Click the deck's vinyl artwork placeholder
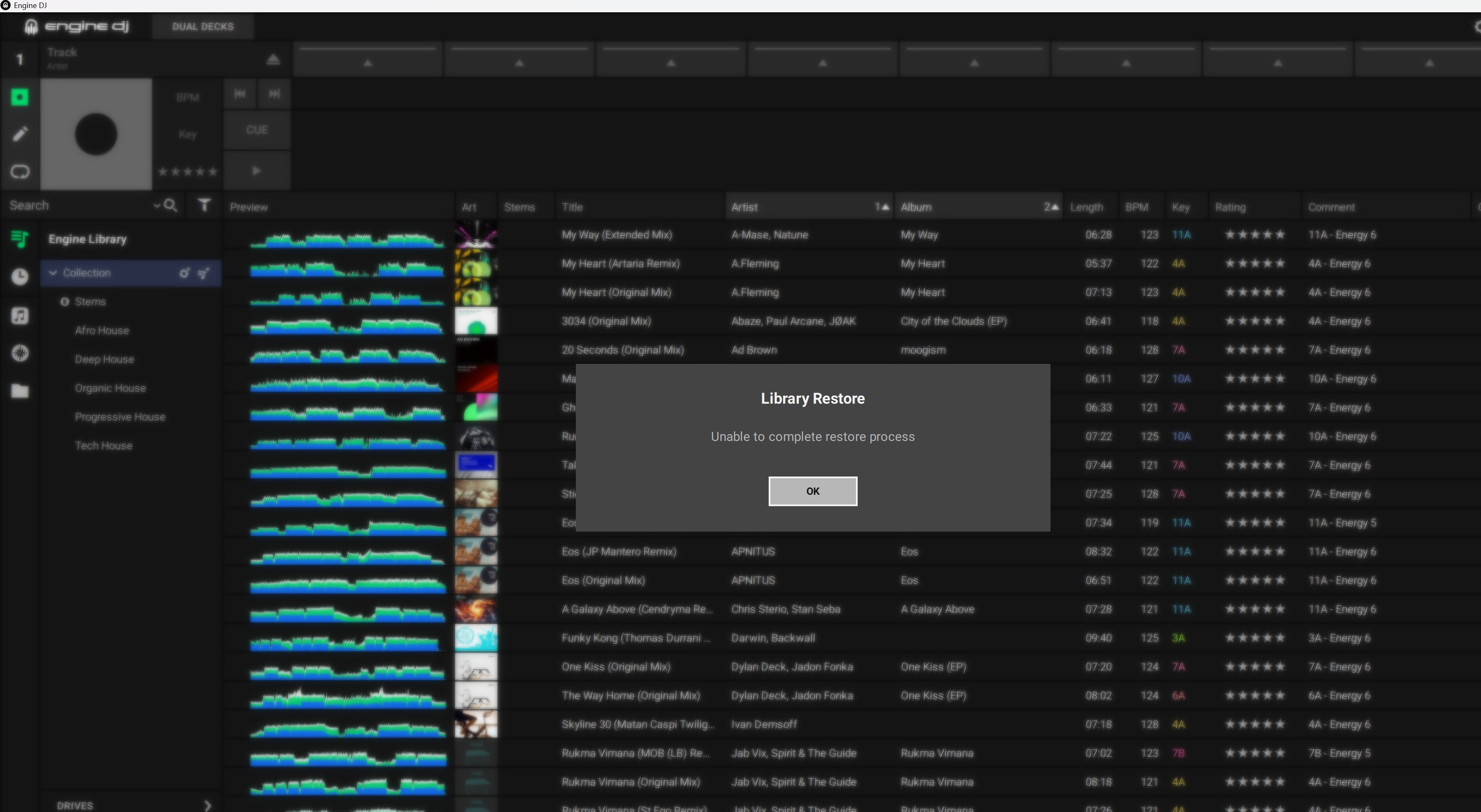The height and width of the screenshot is (812, 1481). (96, 134)
